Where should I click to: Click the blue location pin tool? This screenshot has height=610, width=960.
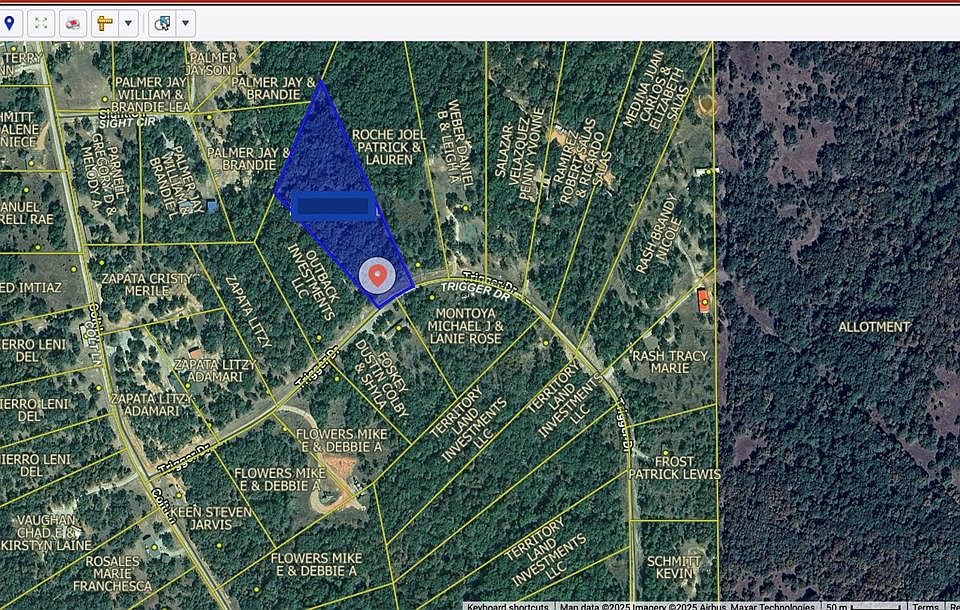(9, 24)
